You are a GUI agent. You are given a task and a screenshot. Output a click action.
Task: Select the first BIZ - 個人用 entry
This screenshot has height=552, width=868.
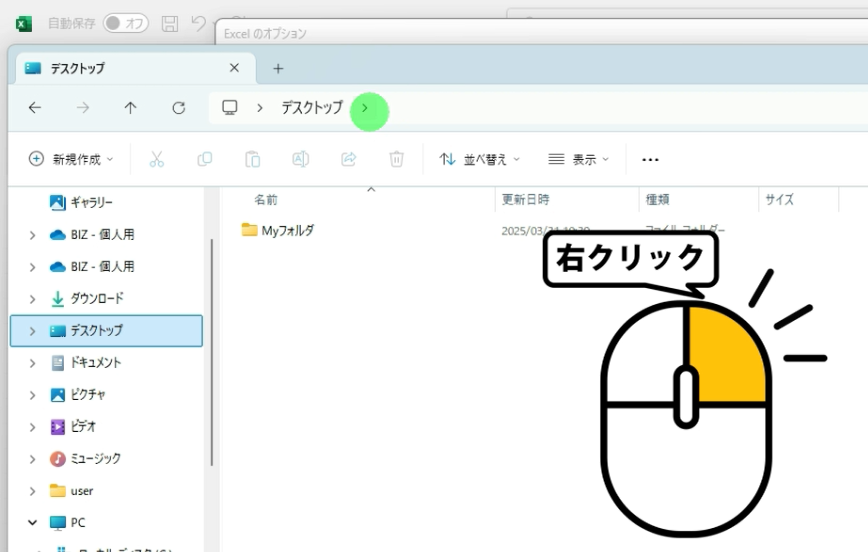coord(92,235)
